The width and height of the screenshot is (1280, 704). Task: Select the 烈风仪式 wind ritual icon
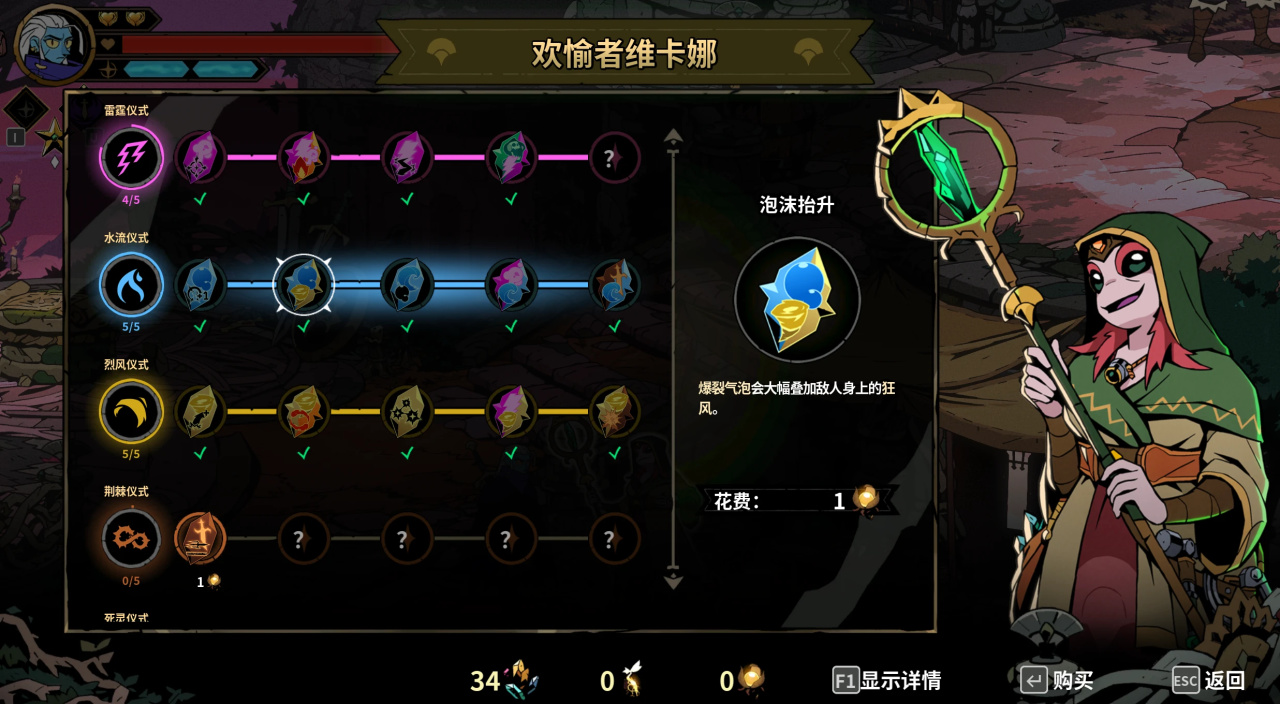coord(131,411)
